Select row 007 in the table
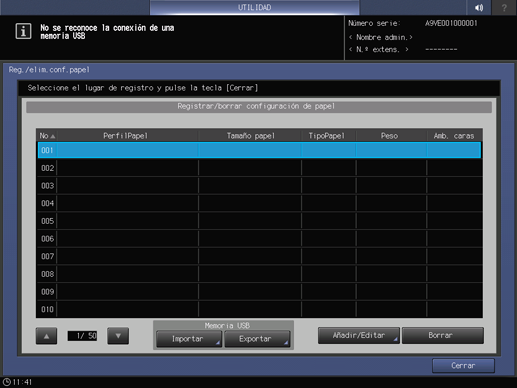 pyautogui.click(x=259, y=256)
